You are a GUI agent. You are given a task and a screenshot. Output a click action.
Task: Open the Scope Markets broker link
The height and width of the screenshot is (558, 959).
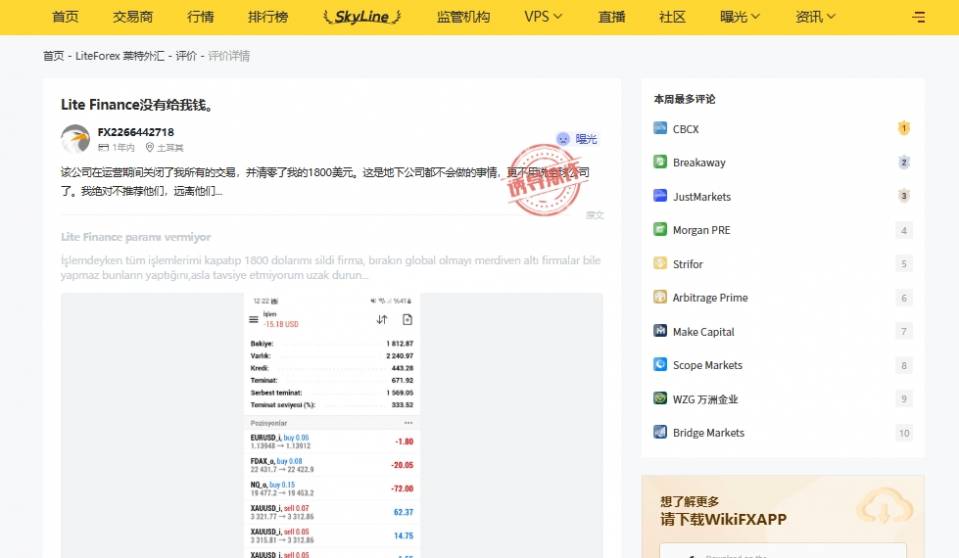708,365
